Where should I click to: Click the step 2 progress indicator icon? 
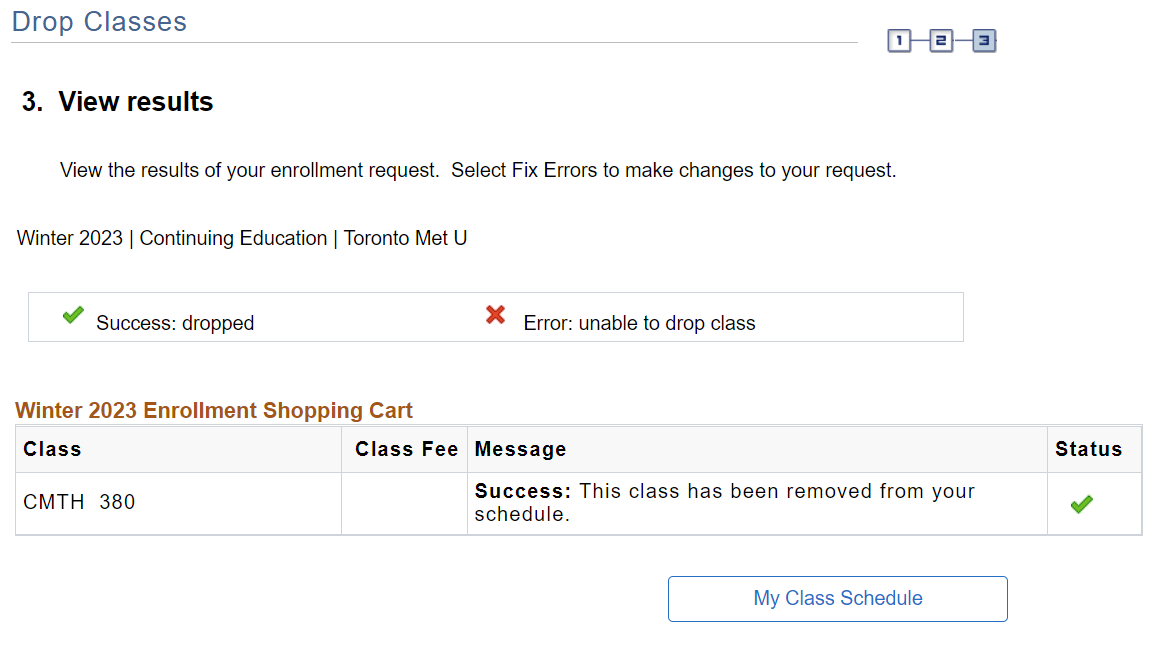coord(941,41)
